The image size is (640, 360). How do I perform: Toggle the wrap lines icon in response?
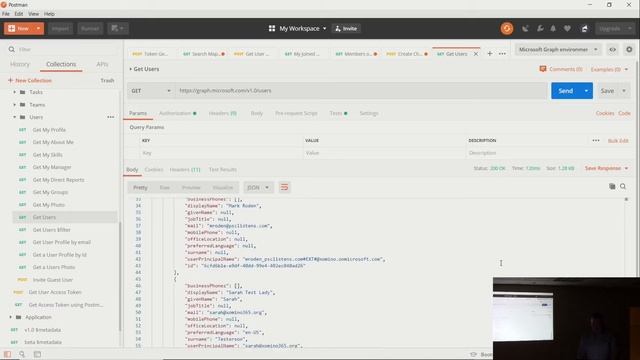pos(284,187)
